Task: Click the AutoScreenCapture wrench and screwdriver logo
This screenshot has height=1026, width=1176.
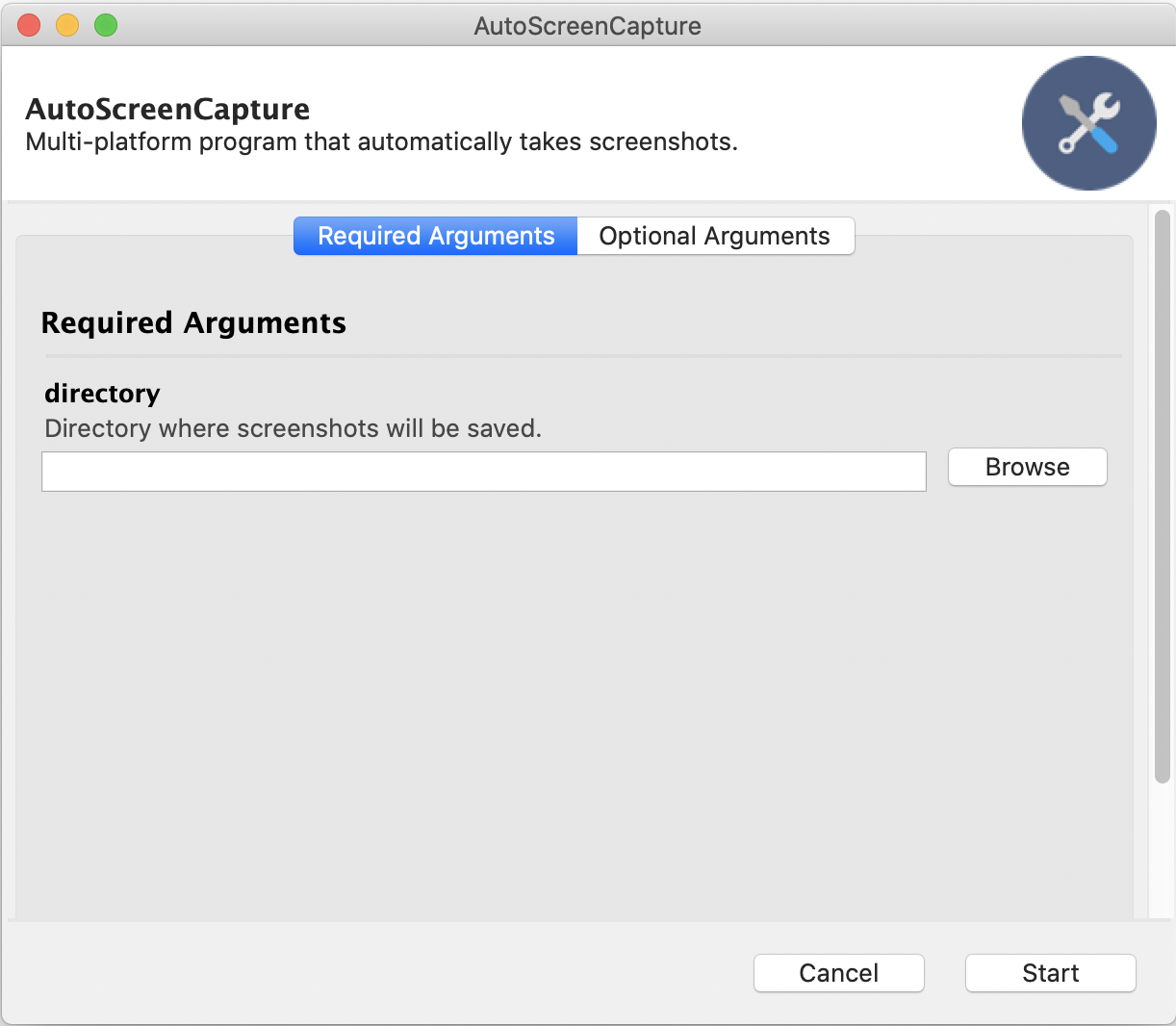Action: pos(1088,122)
